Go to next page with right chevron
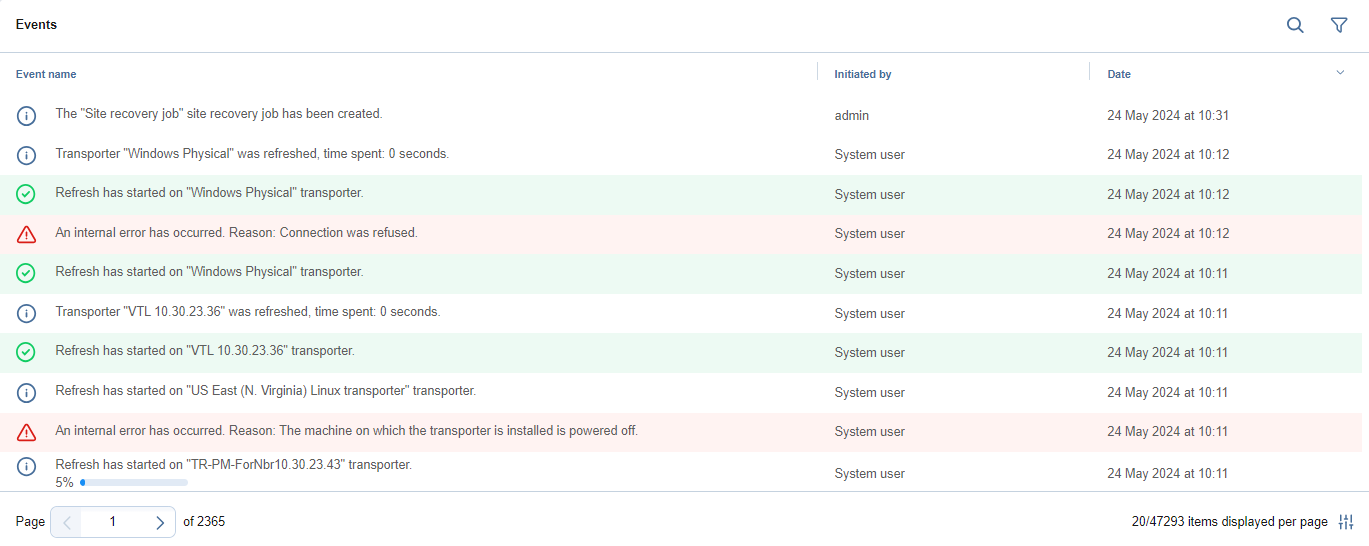This screenshot has height=546, width=1369. pyautogui.click(x=159, y=522)
